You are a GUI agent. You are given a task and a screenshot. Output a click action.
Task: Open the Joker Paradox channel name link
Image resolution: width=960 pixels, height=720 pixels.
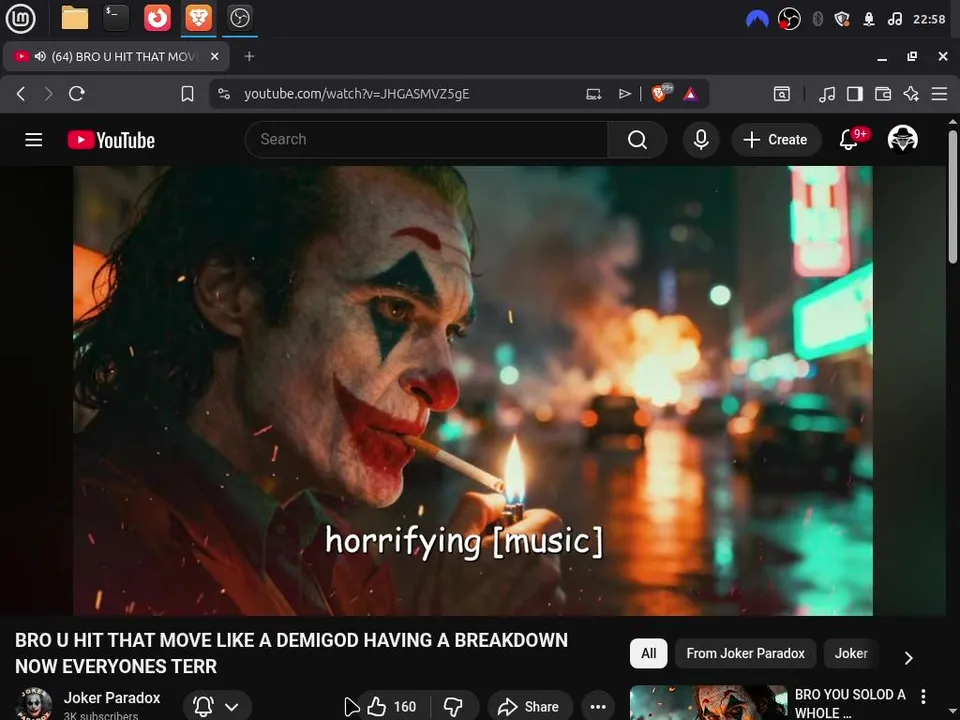112,698
